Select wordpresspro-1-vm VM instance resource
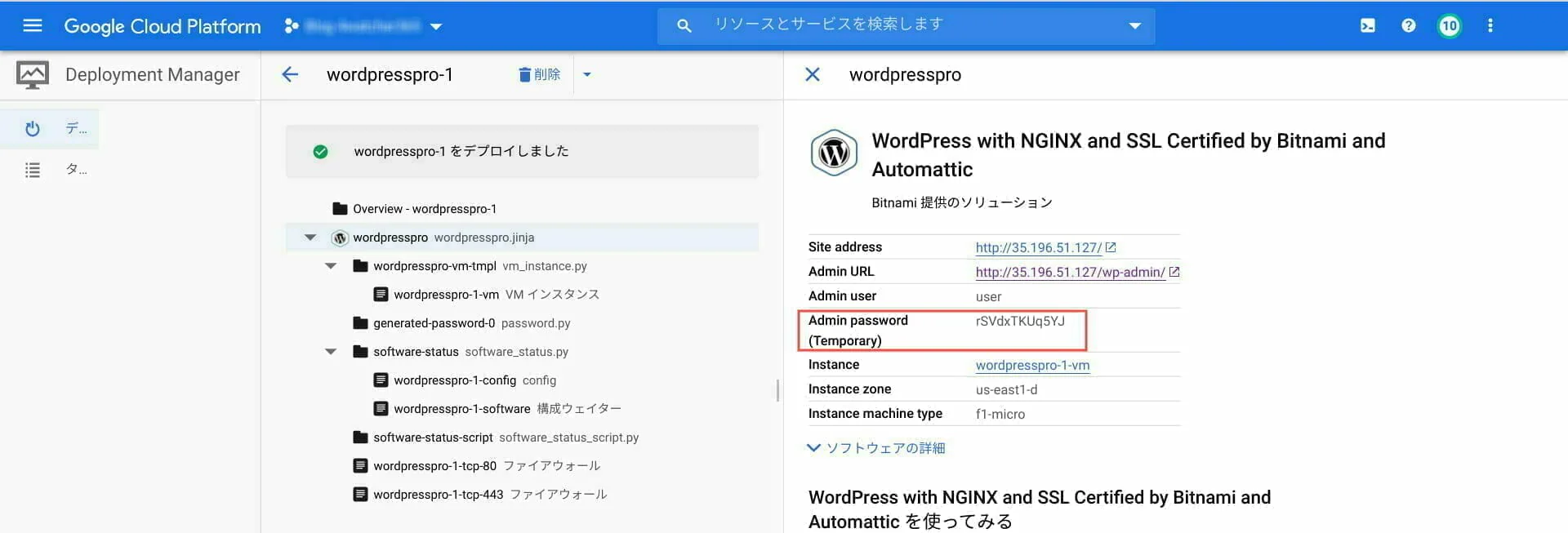1568x533 pixels. pos(522,295)
